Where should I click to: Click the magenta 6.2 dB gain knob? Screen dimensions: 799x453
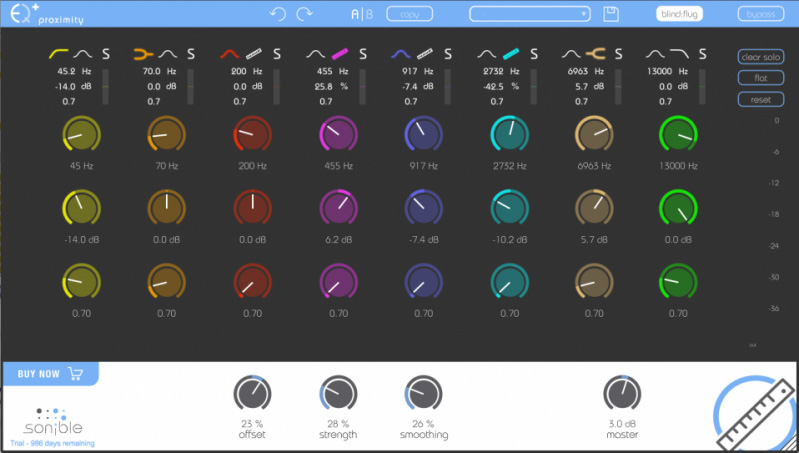[x=339, y=208]
